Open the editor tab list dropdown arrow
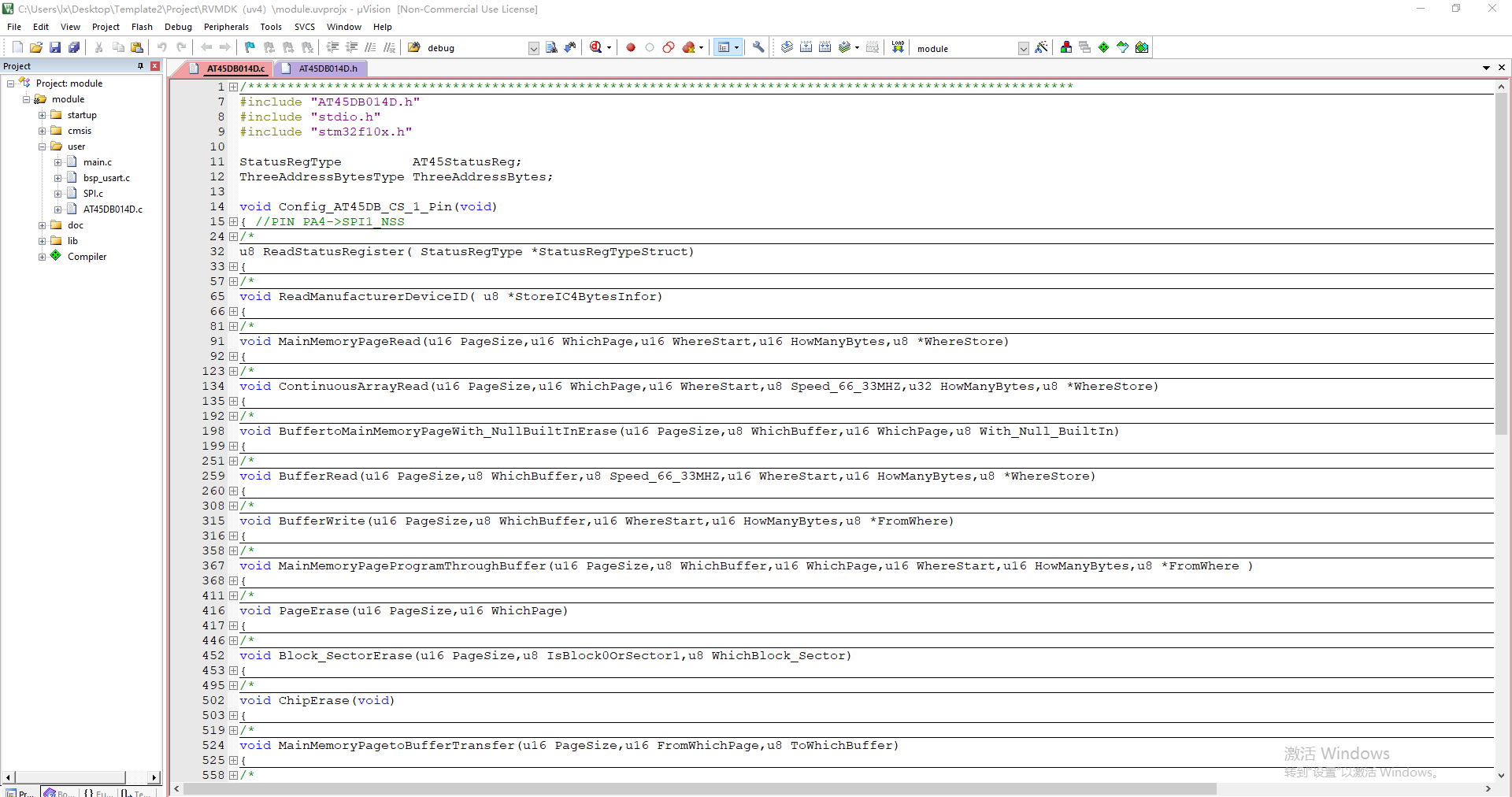 1486,68
